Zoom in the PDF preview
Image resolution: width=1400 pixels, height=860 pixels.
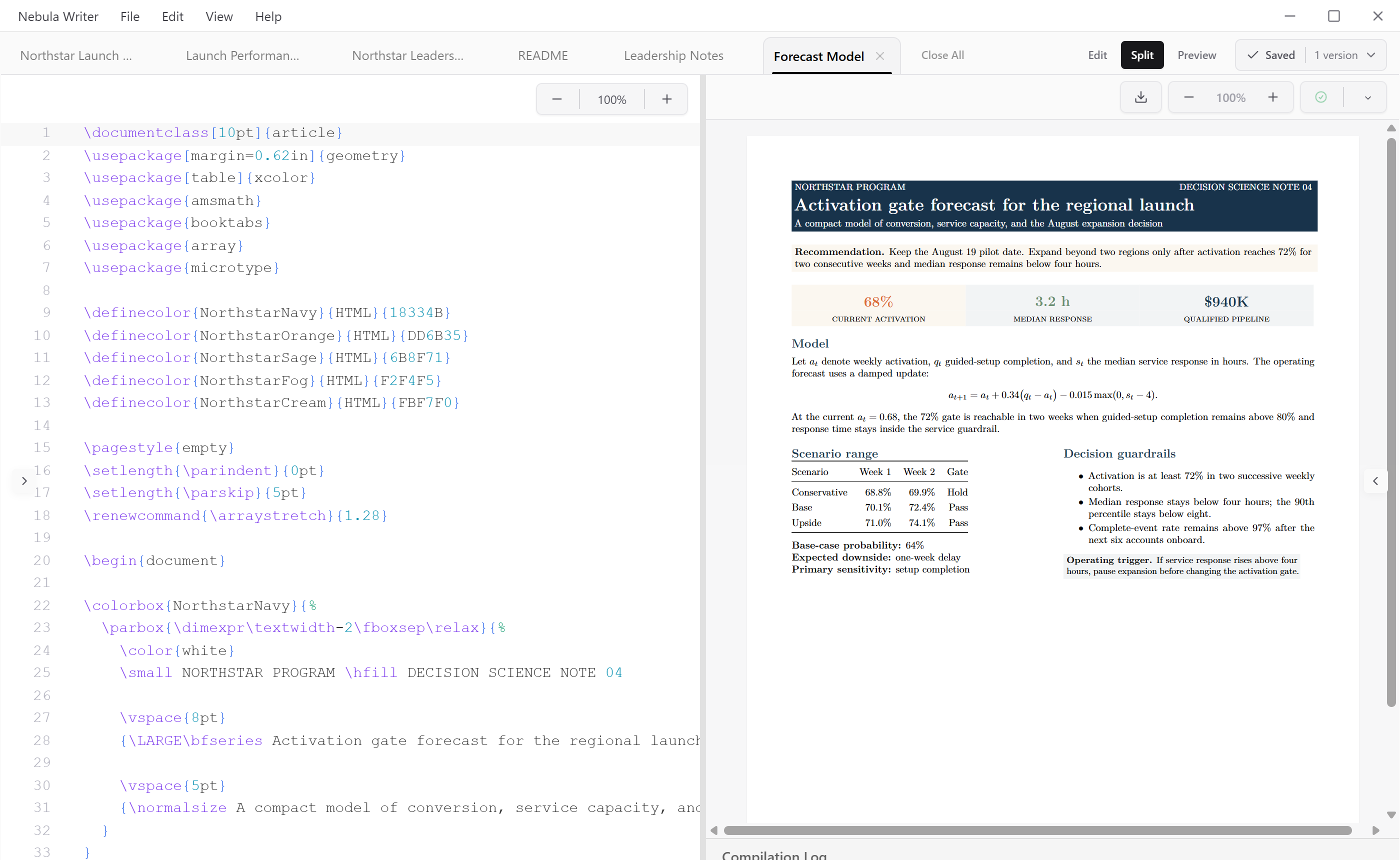pos(1272,97)
